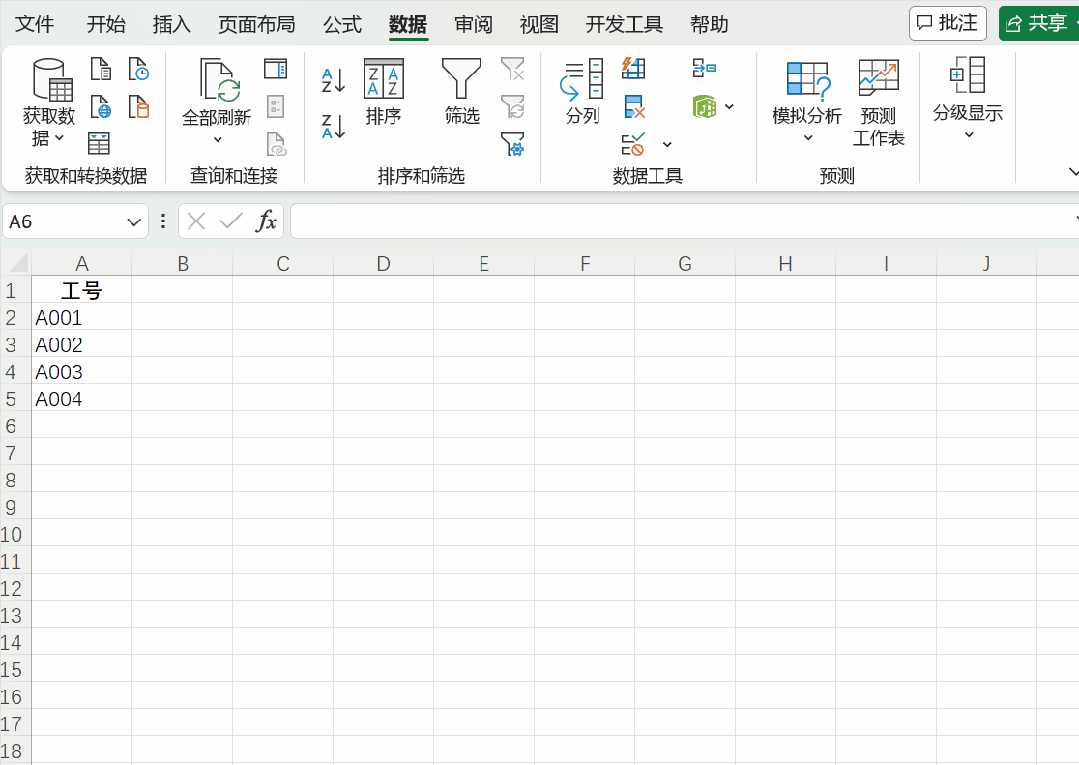Open the 模拟分析 what-if analysis menu
Image resolution: width=1079 pixels, height=765 pixels.
[807, 102]
